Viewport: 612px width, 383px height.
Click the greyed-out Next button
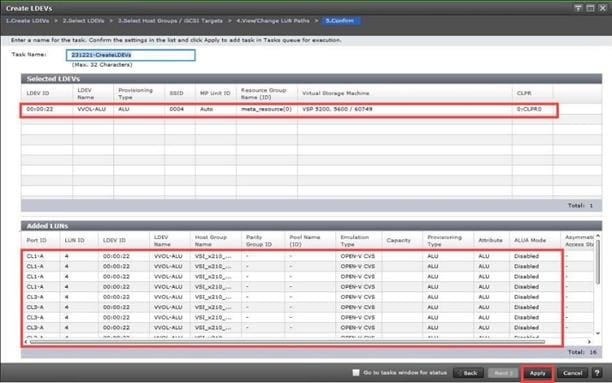(503, 373)
